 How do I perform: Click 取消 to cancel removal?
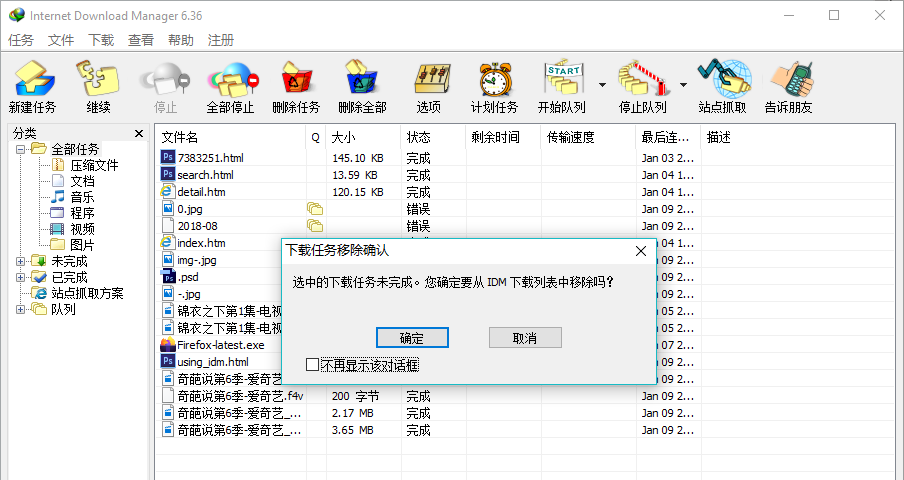(x=525, y=338)
